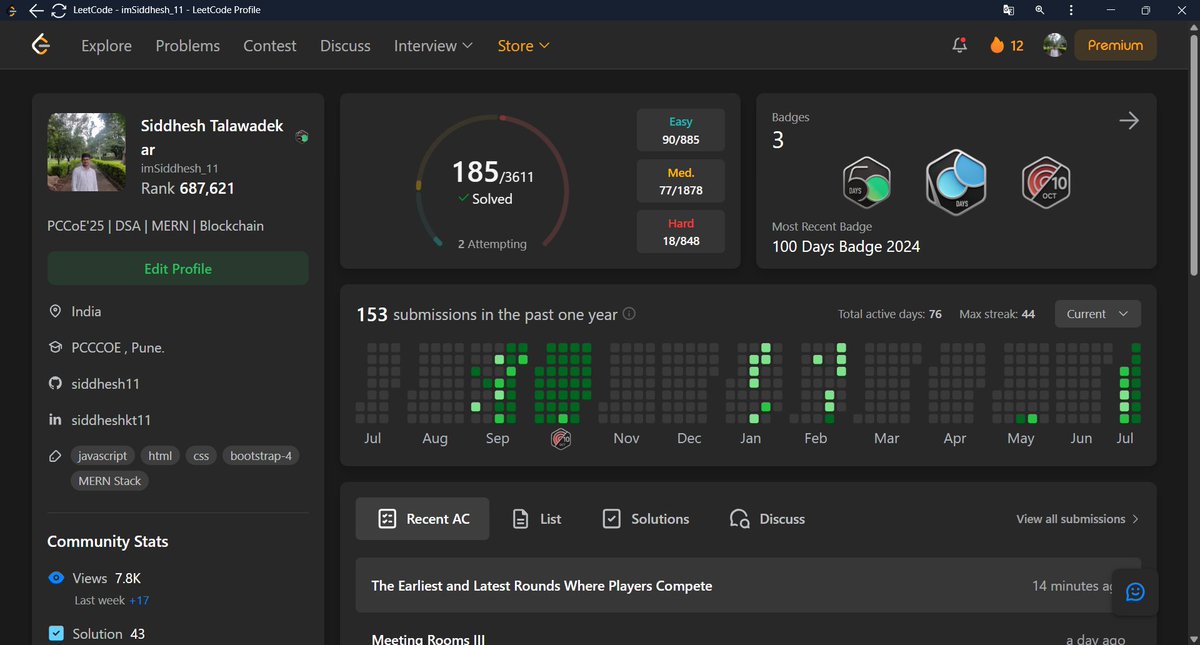The image size is (1200, 645).
Task: Click the GitHub icon beside siddhesh11
Action: click(x=56, y=384)
